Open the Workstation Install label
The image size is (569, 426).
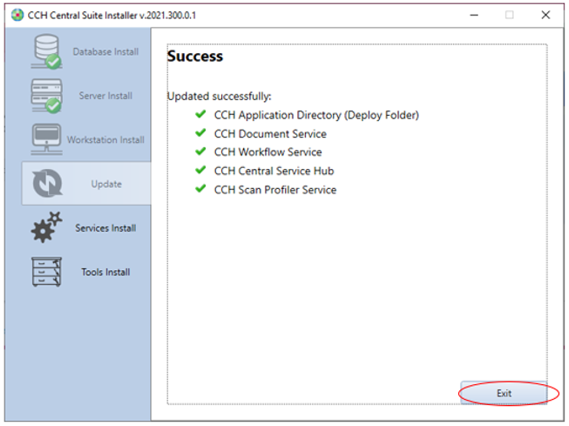pyautogui.click(x=106, y=140)
